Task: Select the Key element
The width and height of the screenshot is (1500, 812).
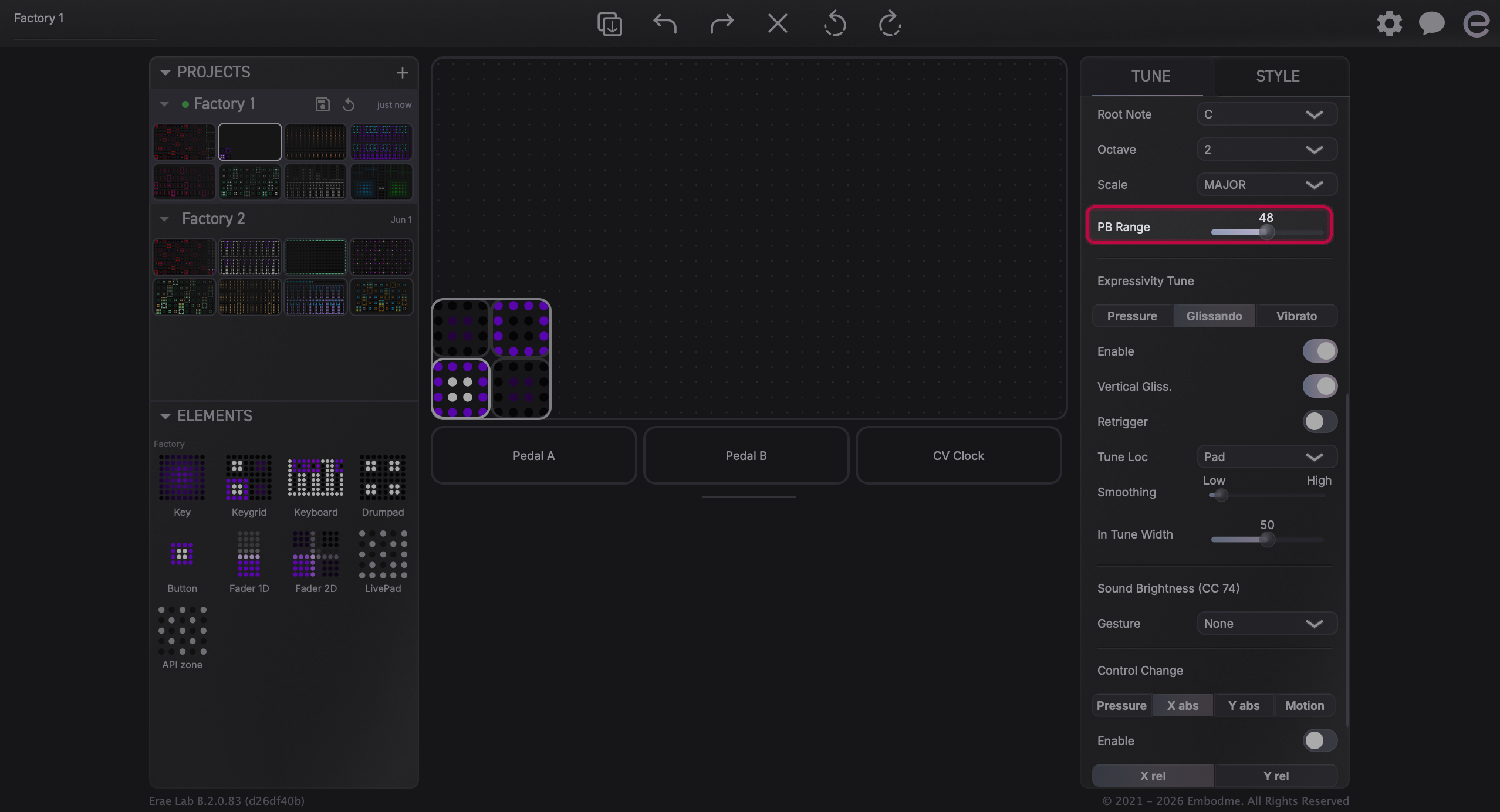Action: (x=182, y=486)
